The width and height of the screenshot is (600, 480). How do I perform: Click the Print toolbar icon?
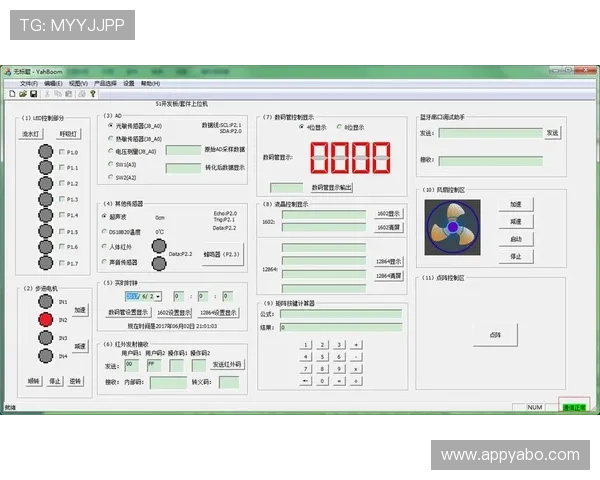(x=80, y=94)
